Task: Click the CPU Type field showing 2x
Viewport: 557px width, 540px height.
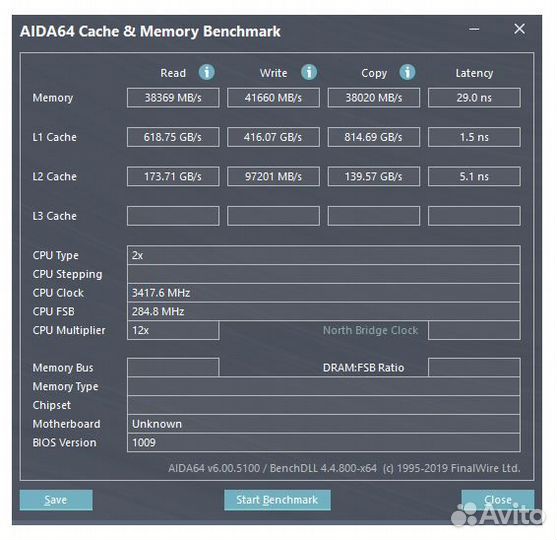Action: pyautogui.click(x=324, y=255)
